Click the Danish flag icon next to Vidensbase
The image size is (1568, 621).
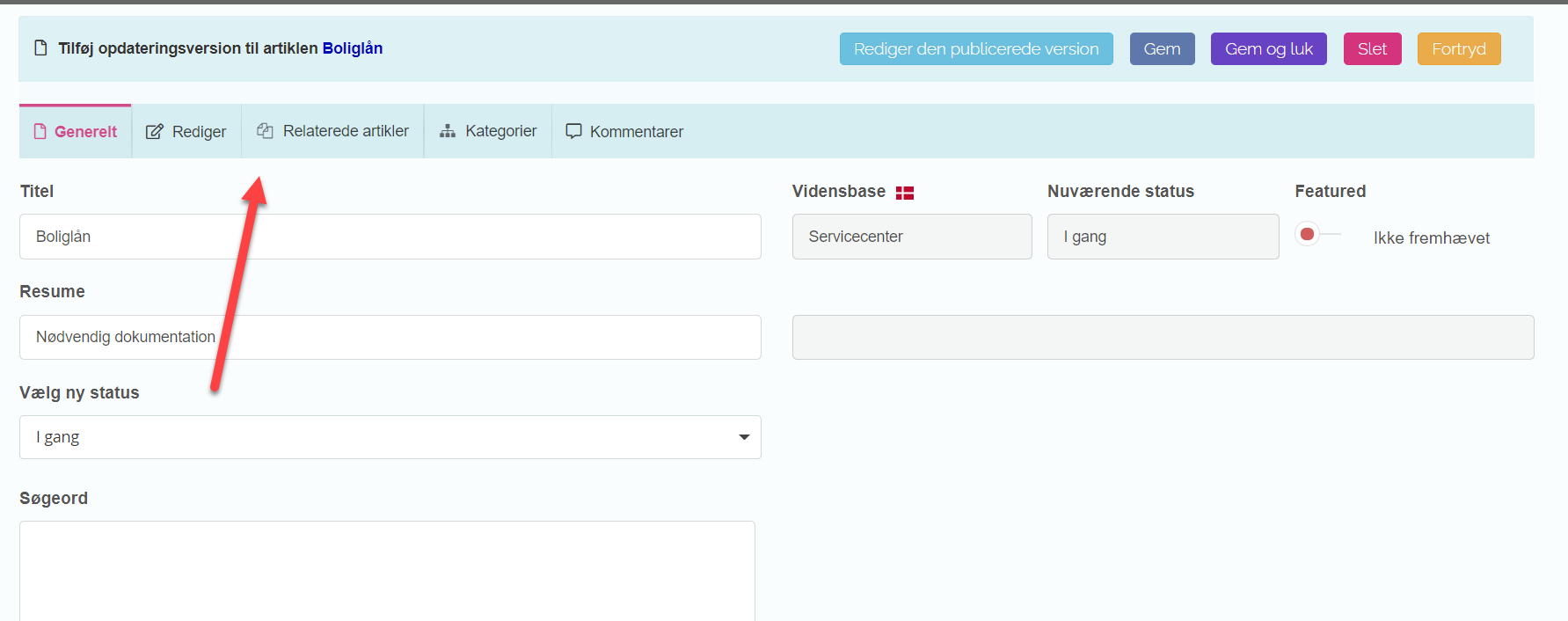(x=905, y=193)
